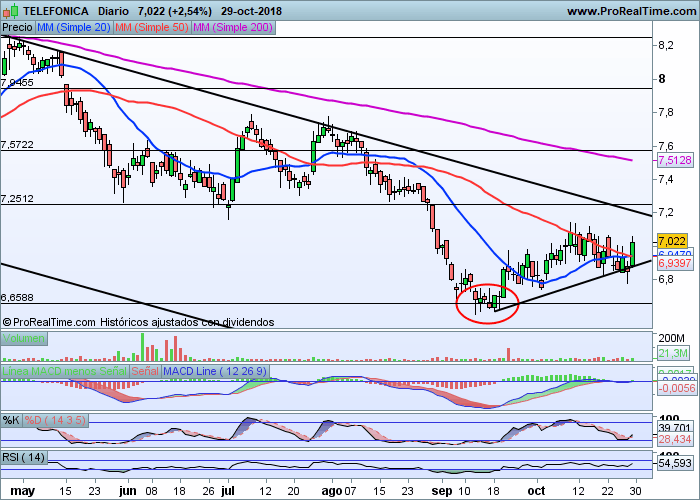Click the yellow 7,022 current price tag
The width and height of the screenshot is (700, 500).
click(x=672, y=242)
